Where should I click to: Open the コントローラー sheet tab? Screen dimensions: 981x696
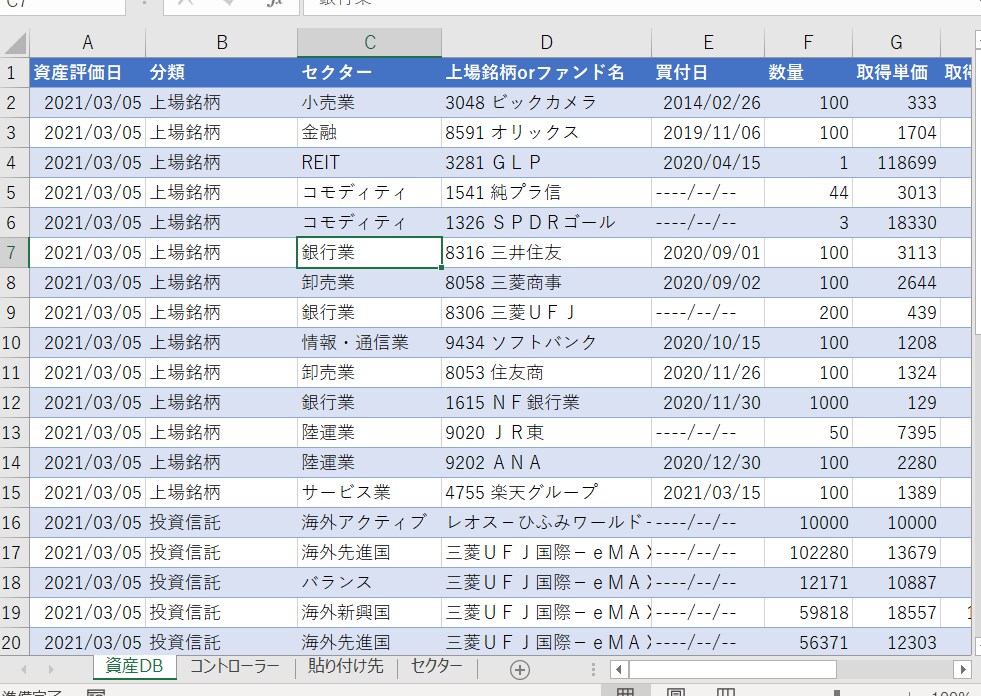pos(235,666)
